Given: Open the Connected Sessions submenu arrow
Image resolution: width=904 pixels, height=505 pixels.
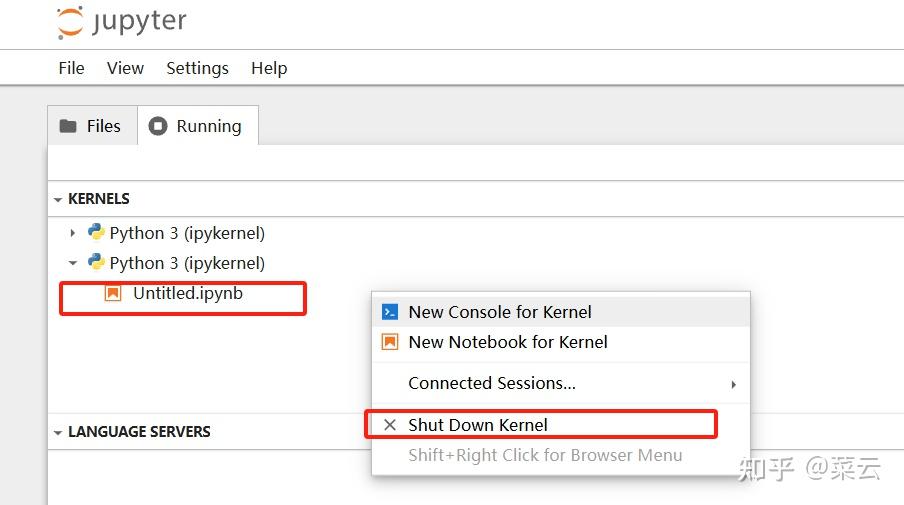Looking at the screenshot, I should pyautogui.click(x=733, y=384).
